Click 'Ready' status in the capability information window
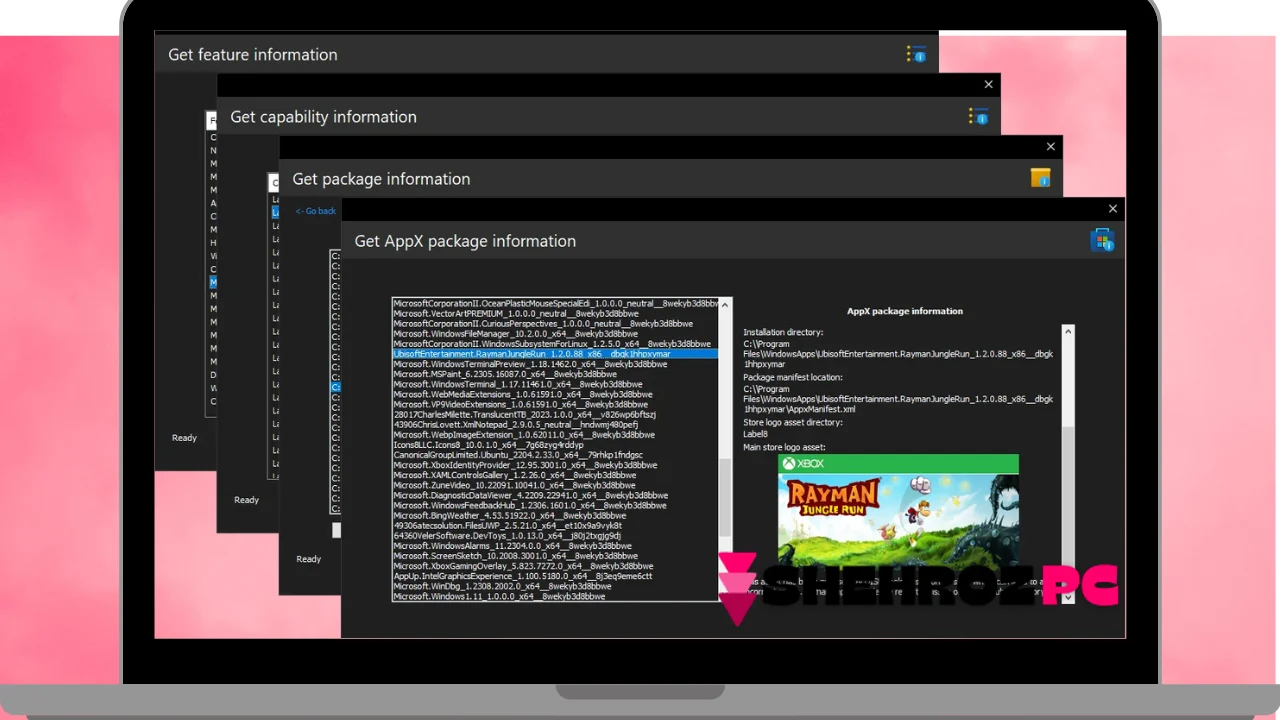 (246, 500)
